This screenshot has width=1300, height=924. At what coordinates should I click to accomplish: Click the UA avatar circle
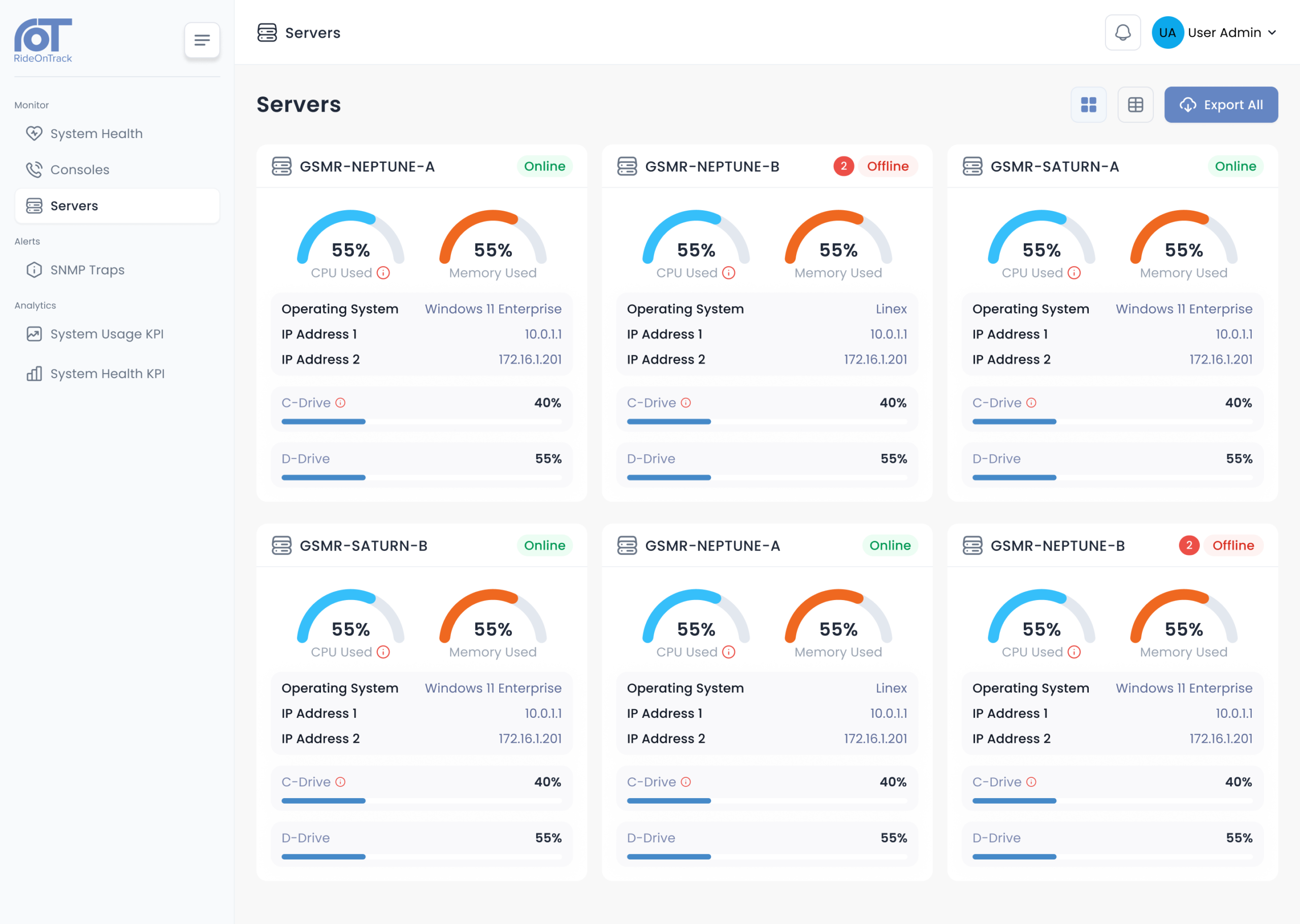1167,32
